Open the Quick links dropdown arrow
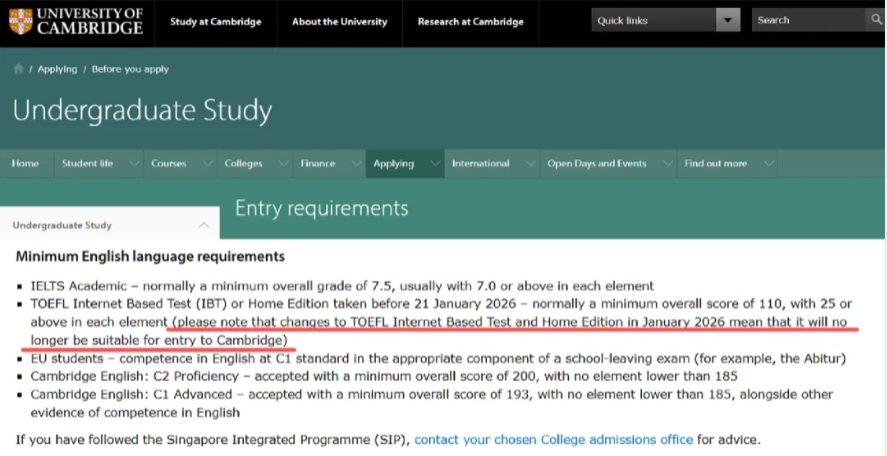Viewport: 887px width, 456px height. (728, 21)
